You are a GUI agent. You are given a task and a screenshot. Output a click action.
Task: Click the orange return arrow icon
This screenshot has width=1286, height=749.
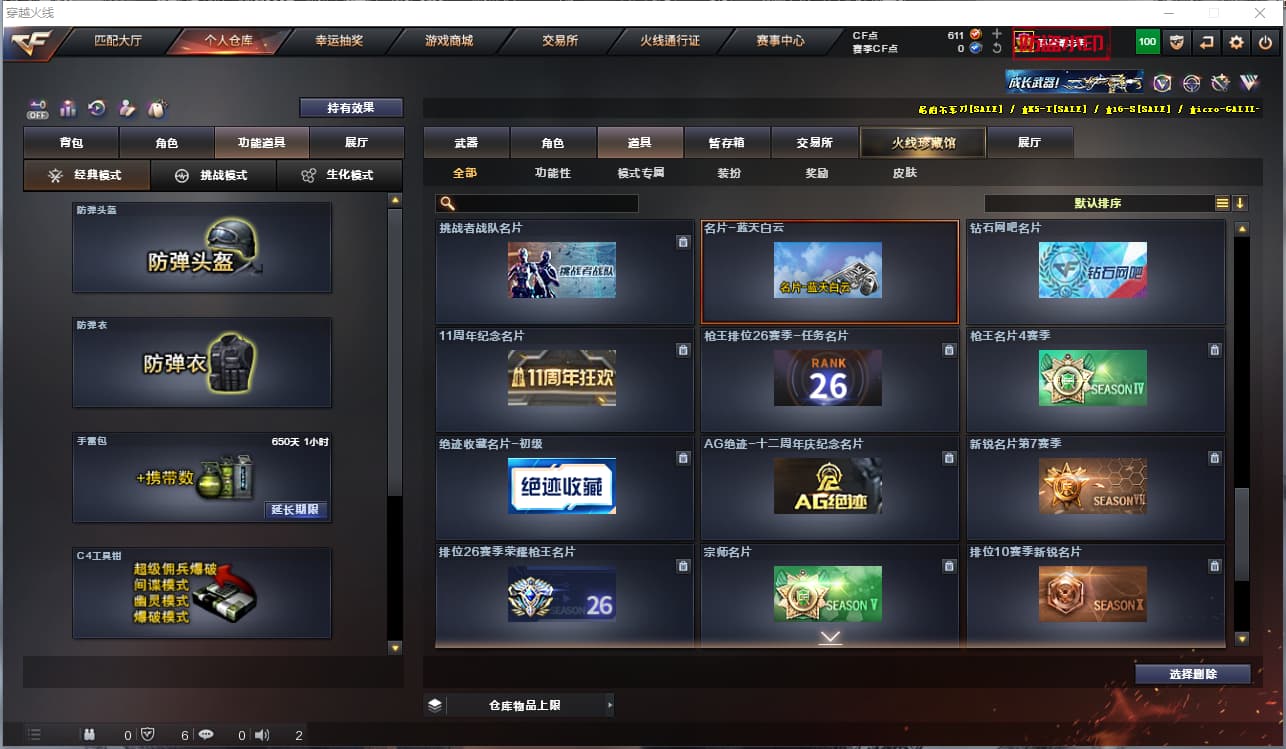(1207, 42)
